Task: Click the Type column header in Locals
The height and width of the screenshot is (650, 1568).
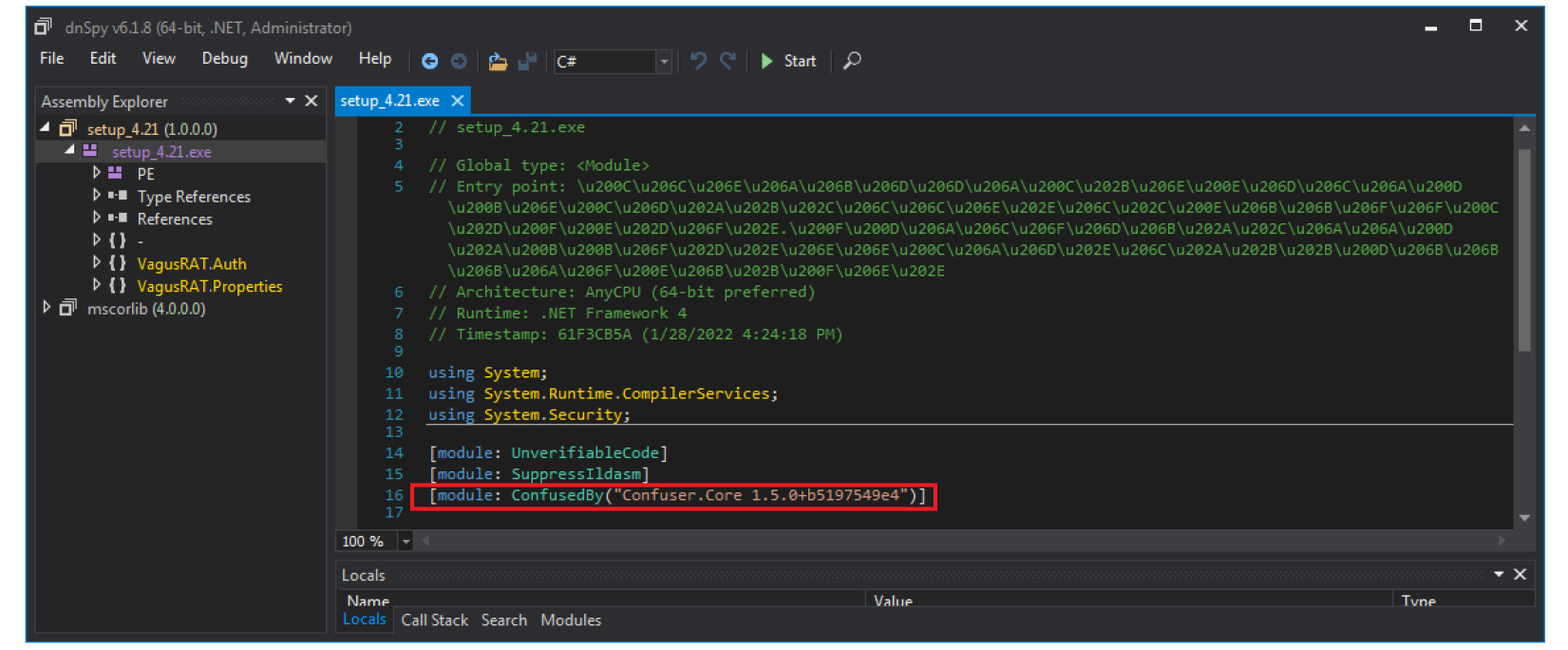Action: pos(1464,601)
